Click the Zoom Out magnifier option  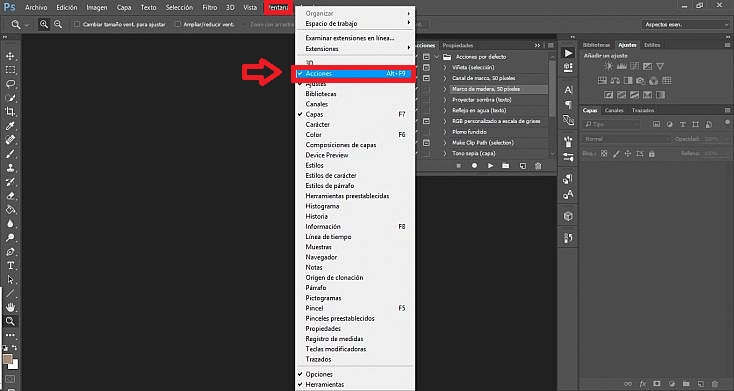58,24
